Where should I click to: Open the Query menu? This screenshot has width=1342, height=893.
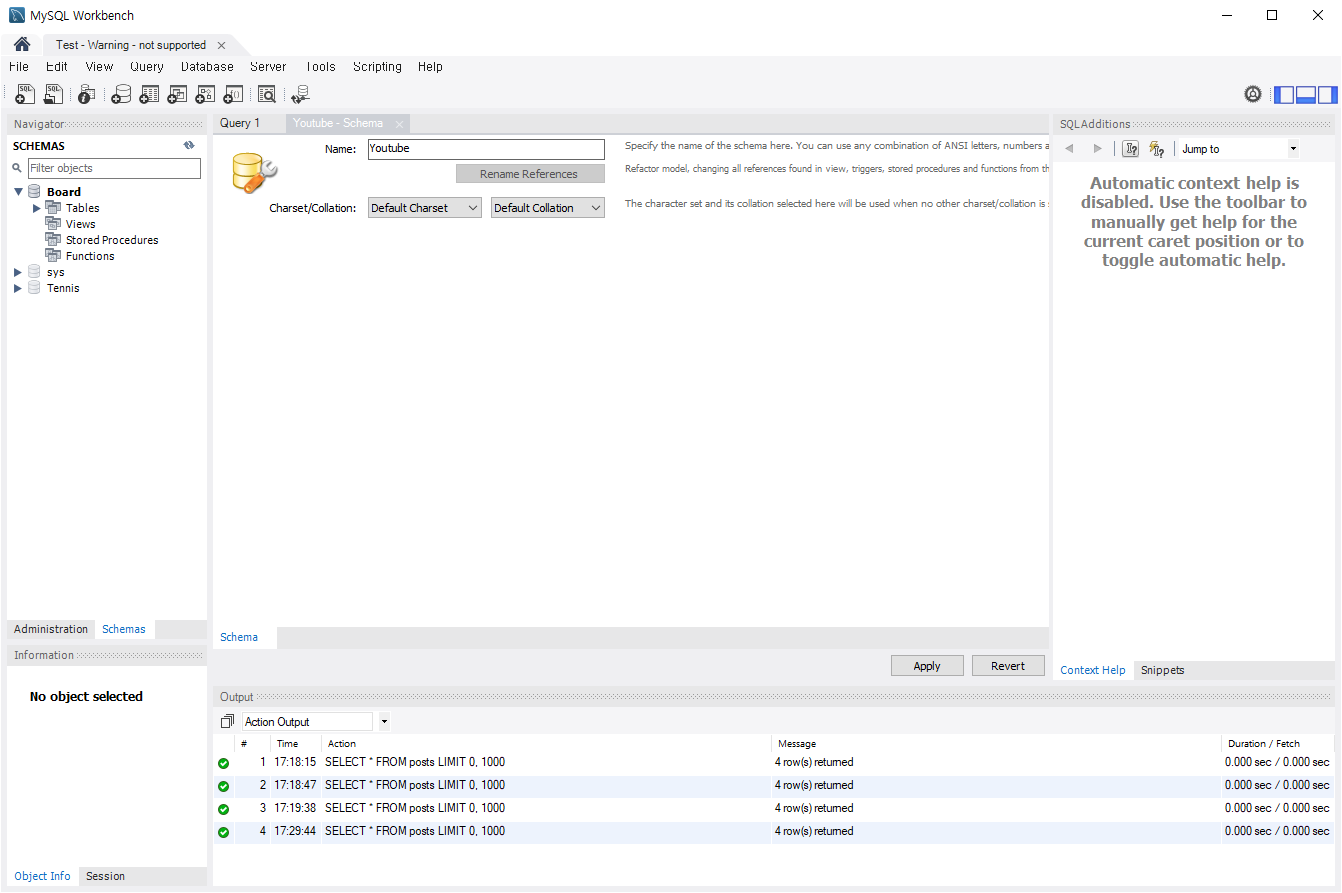click(x=147, y=67)
